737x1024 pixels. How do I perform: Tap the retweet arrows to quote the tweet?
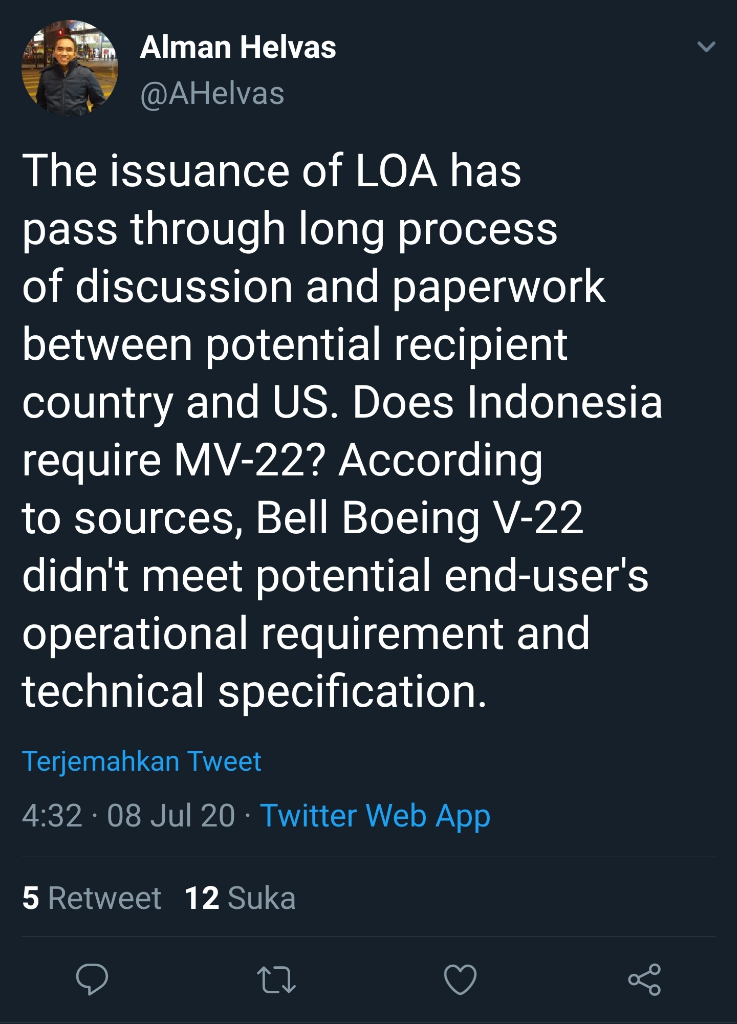(276, 981)
